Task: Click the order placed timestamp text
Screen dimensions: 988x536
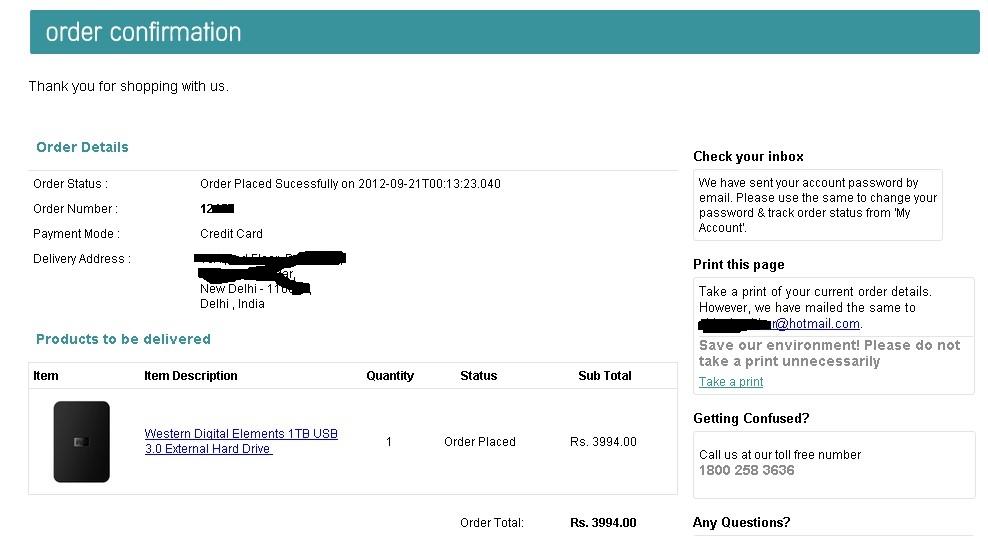Action: point(350,184)
